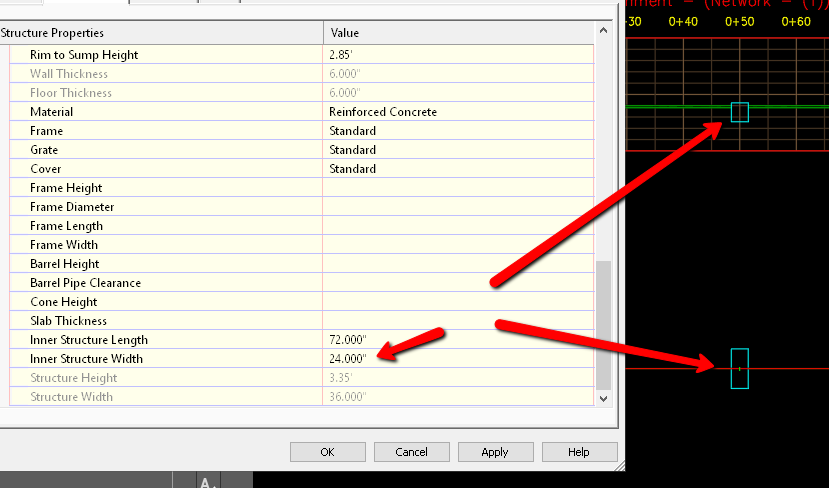Select the Inner Structure Length label
This screenshot has height=488, width=829.
[89, 340]
